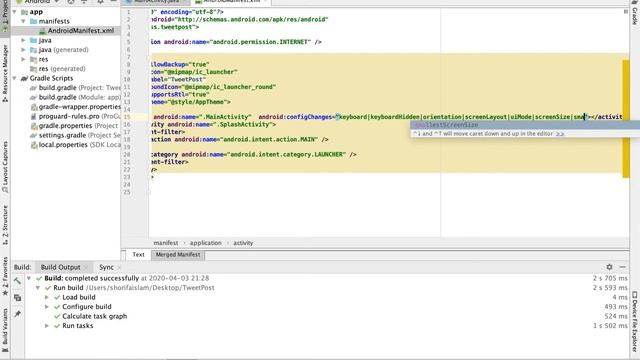Open gradle.properties file
Screen dimensions: 640x360
pyautogui.click(x=79, y=126)
